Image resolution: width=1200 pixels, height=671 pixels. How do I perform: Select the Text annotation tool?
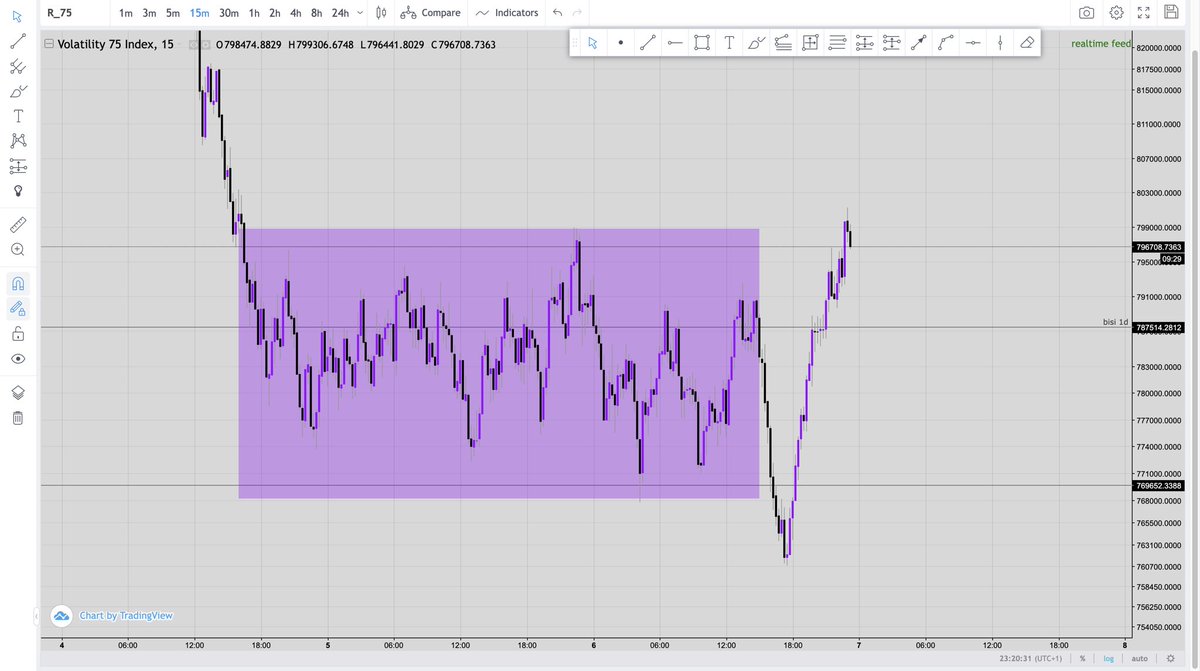(17, 115)
